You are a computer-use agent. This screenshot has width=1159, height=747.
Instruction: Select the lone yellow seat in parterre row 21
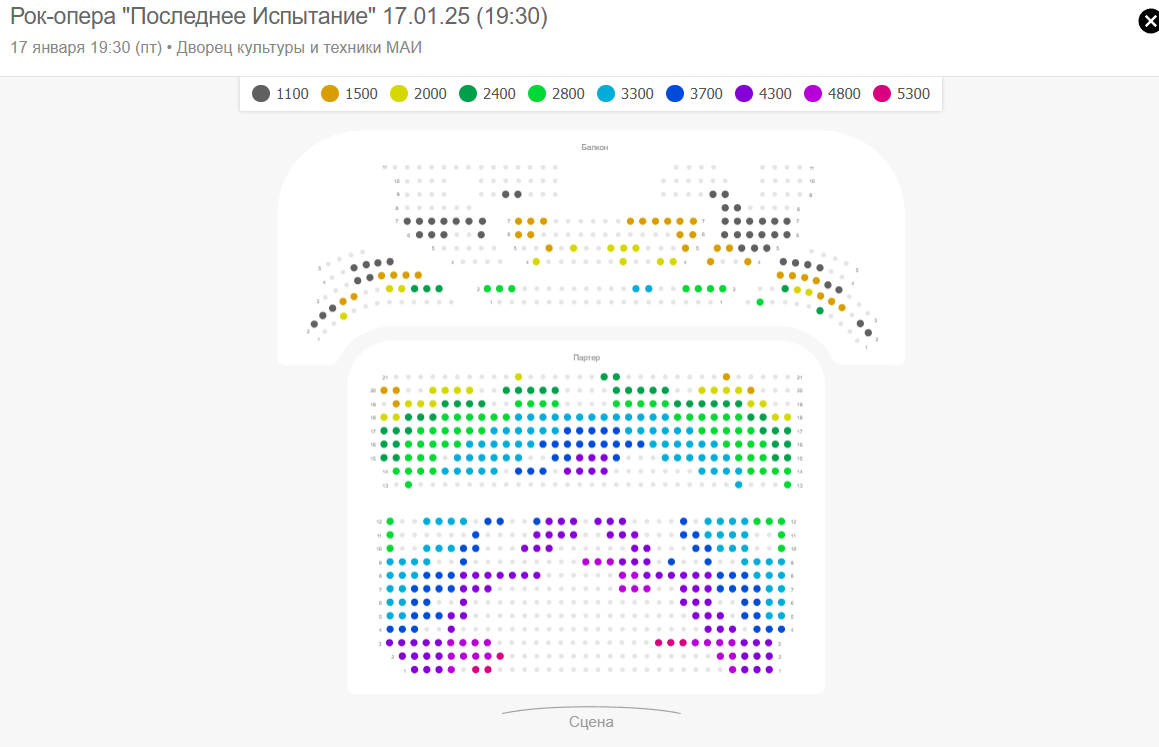coord(518,377)
